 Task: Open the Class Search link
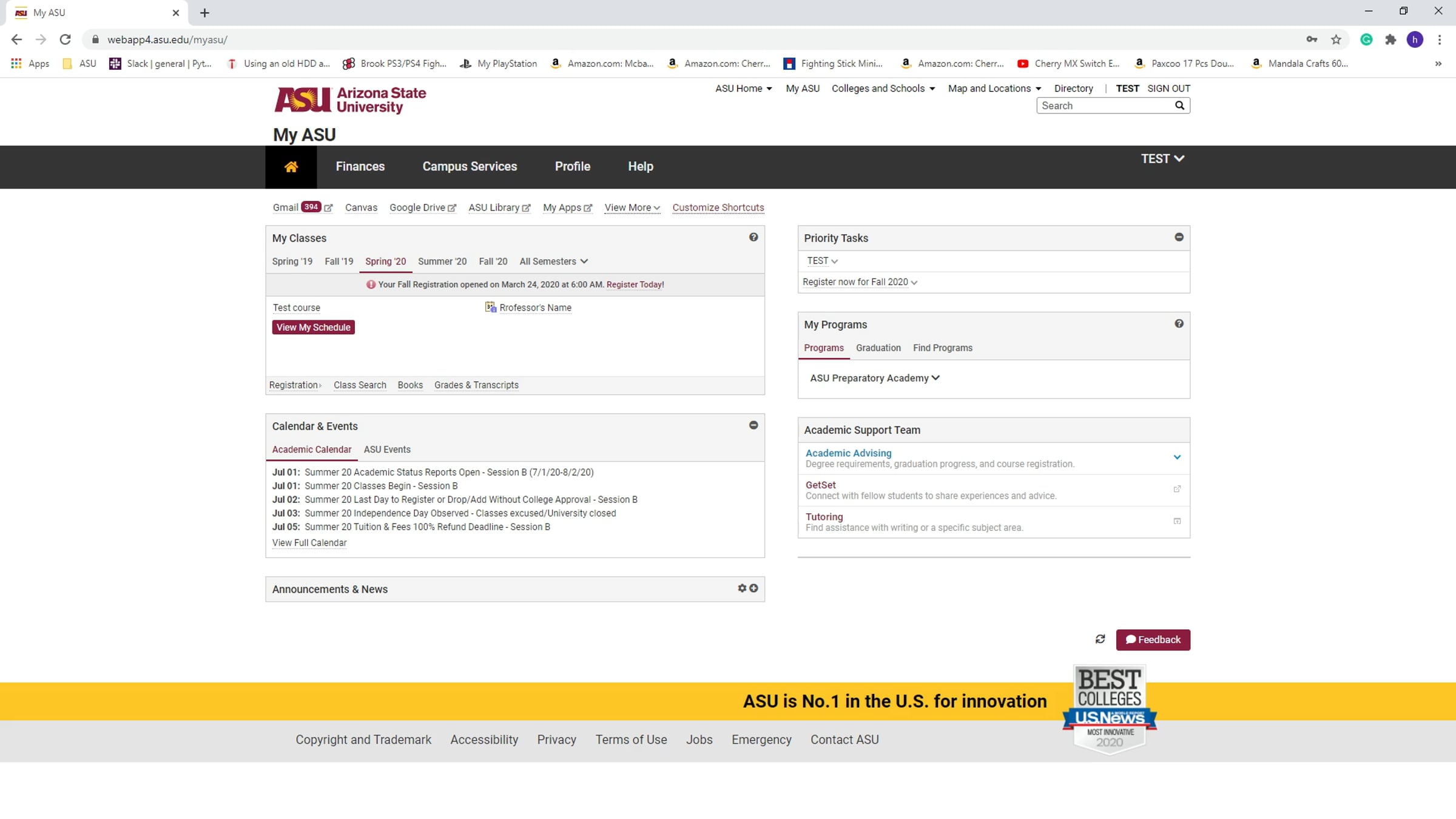(360, 385)
